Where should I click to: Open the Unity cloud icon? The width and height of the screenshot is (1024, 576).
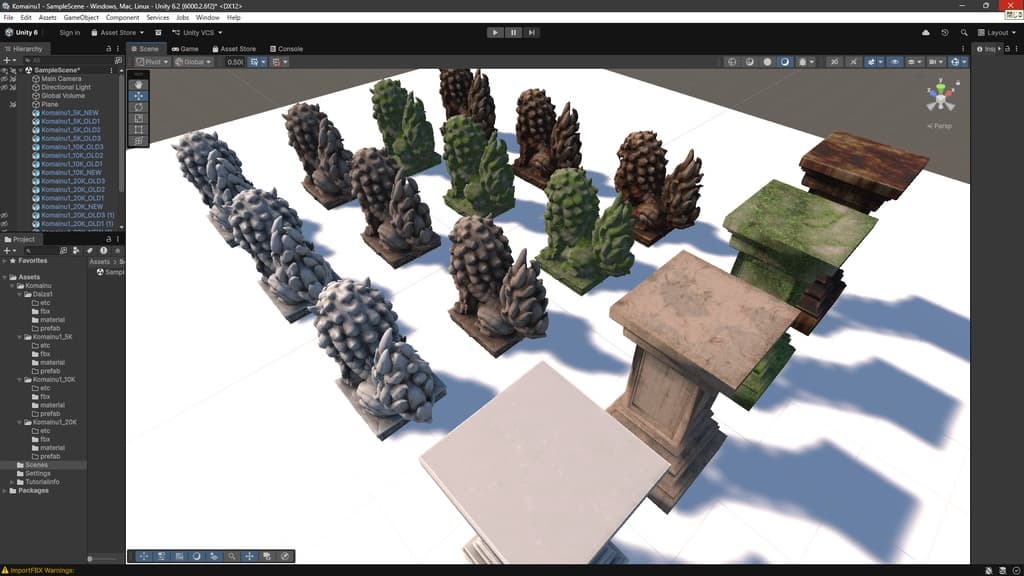click(925, 32)
